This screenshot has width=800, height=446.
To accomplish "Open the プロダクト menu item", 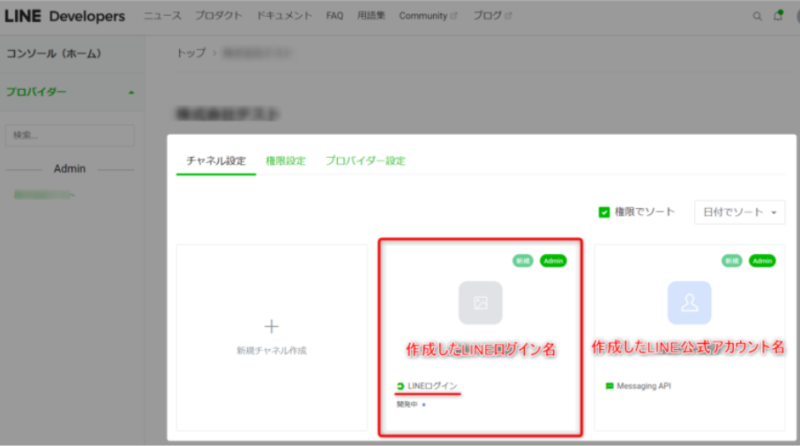I will point(218,16).
